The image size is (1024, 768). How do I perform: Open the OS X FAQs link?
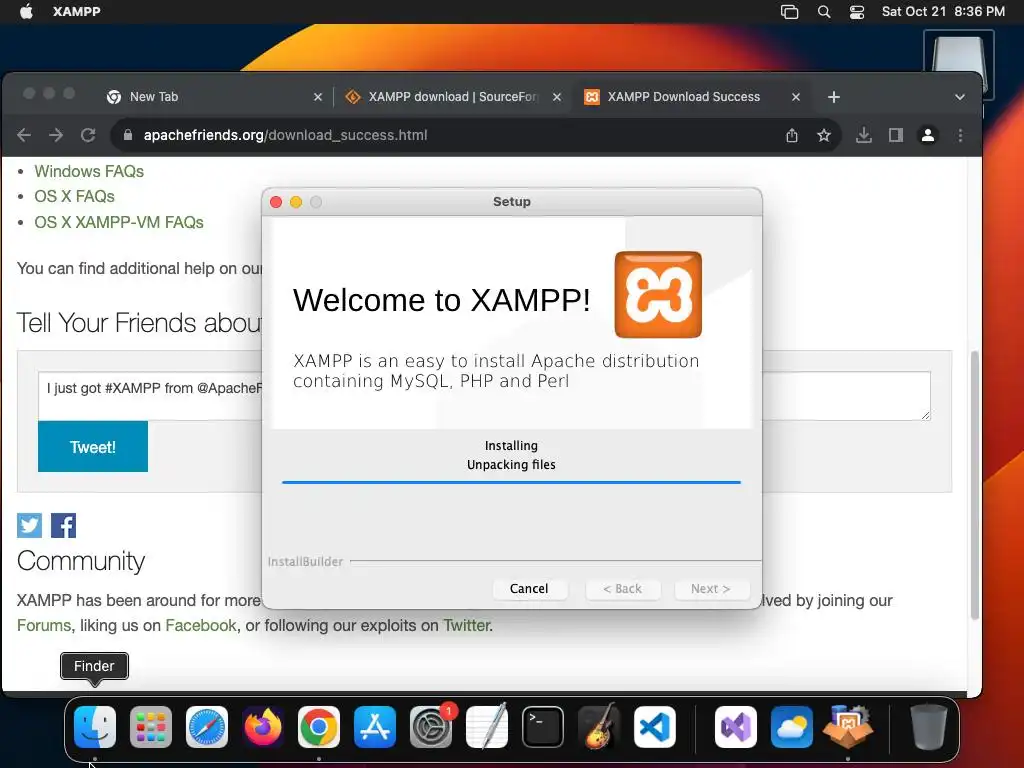(x=74, y=197)
